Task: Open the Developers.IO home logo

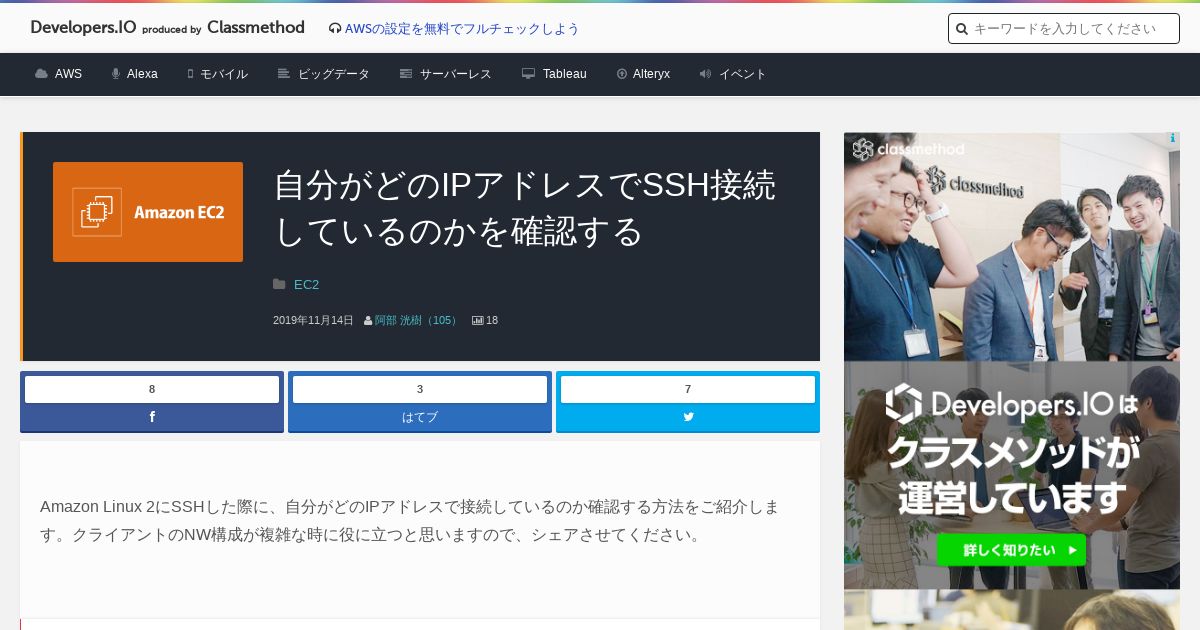Action: [x=167, y=28]
